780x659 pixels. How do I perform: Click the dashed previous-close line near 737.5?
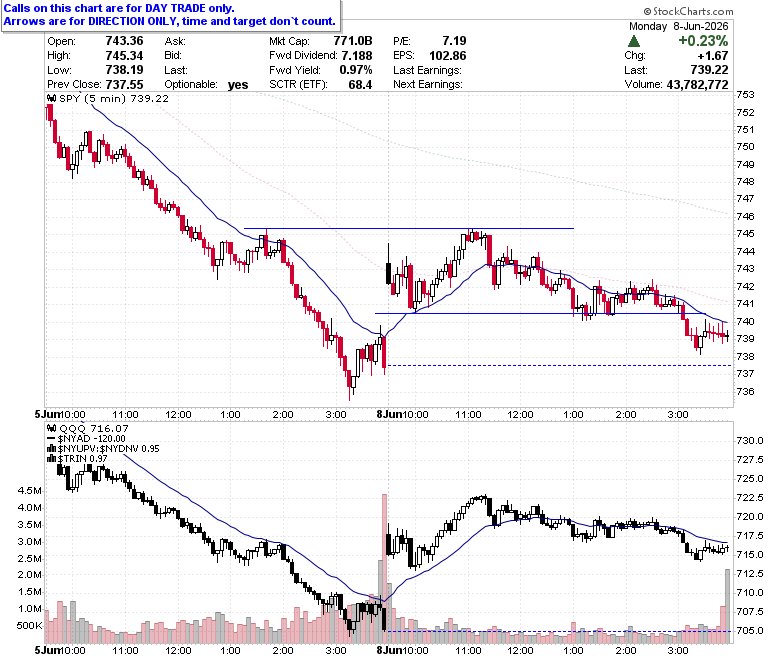tap(559, 366)
